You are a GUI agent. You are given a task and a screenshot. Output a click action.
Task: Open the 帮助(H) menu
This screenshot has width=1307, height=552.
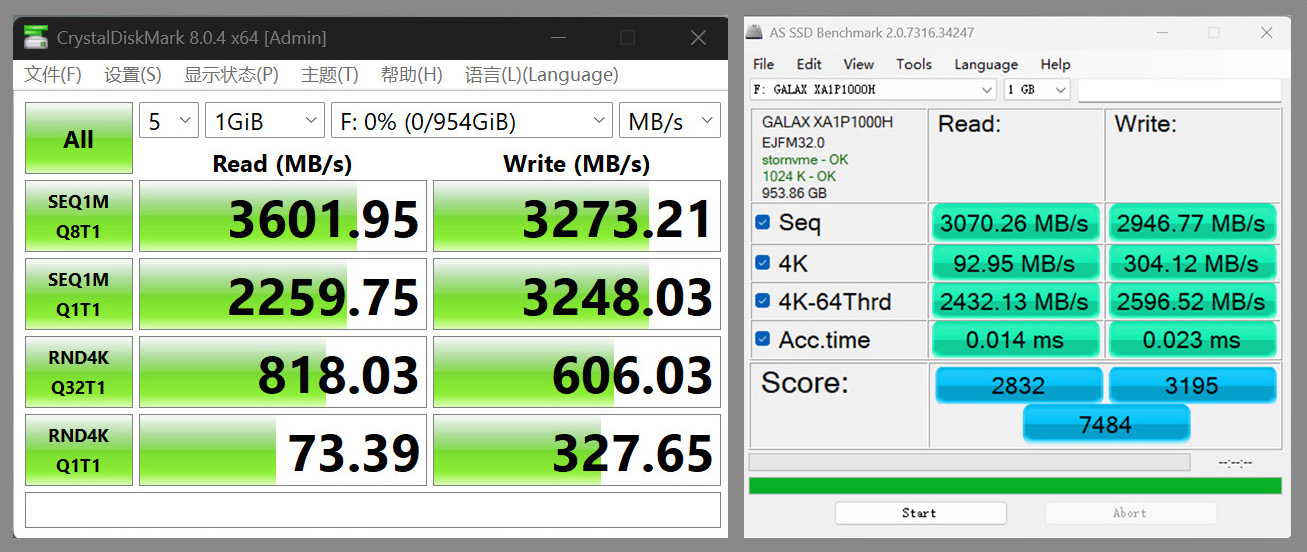[x=411, y=75]
